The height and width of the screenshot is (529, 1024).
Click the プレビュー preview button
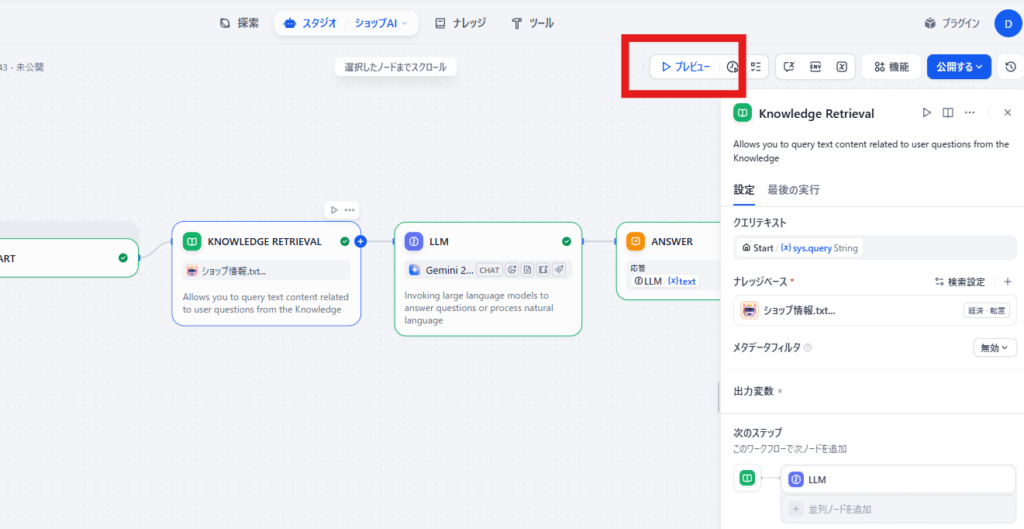click(x=685, y=67)
